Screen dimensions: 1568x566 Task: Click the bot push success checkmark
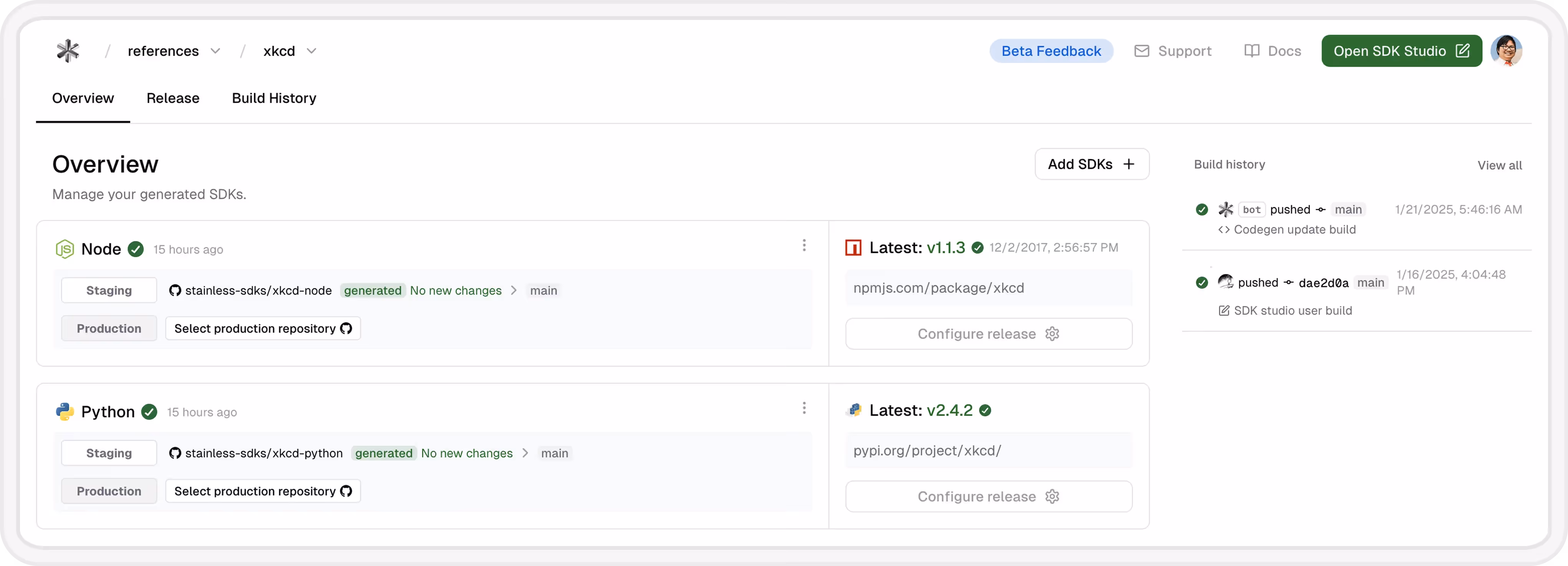1202,210
